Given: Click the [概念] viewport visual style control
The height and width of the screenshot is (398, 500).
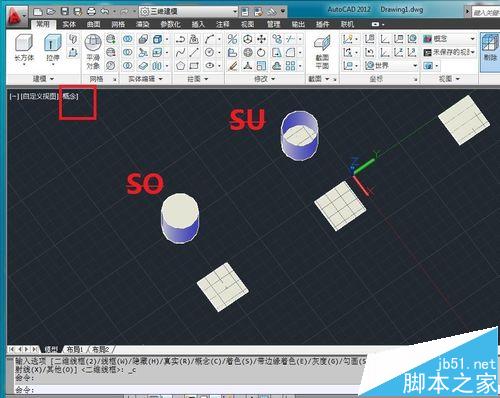Looking at the screenshot, I should coord(70,97).
